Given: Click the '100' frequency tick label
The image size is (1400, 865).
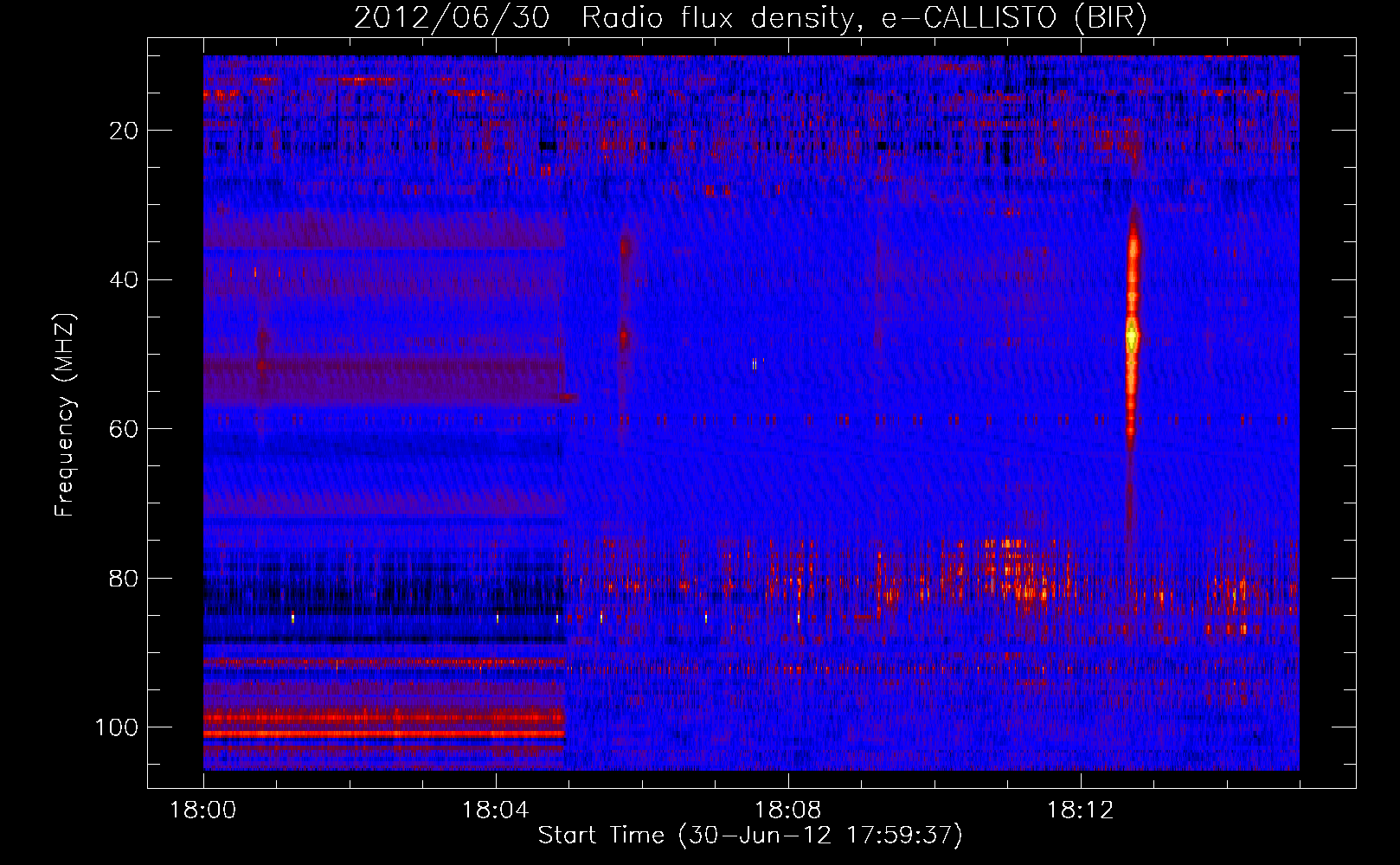Looking at the screenshot, I should click(x=117, y=727).
